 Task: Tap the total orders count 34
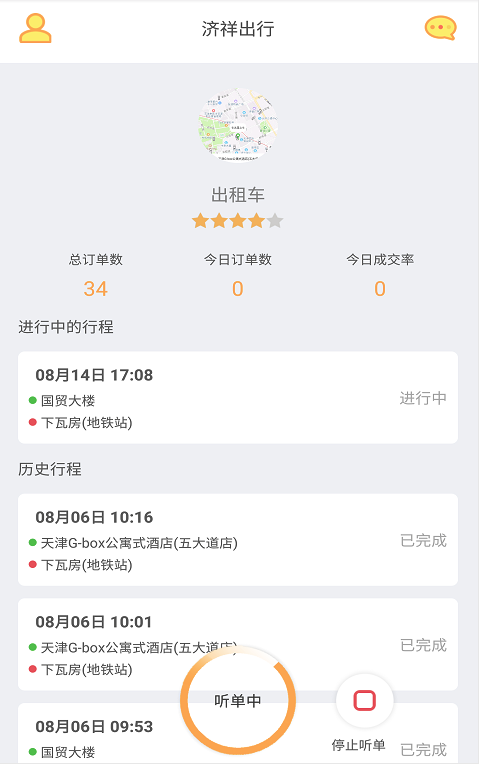pos(95,289)
